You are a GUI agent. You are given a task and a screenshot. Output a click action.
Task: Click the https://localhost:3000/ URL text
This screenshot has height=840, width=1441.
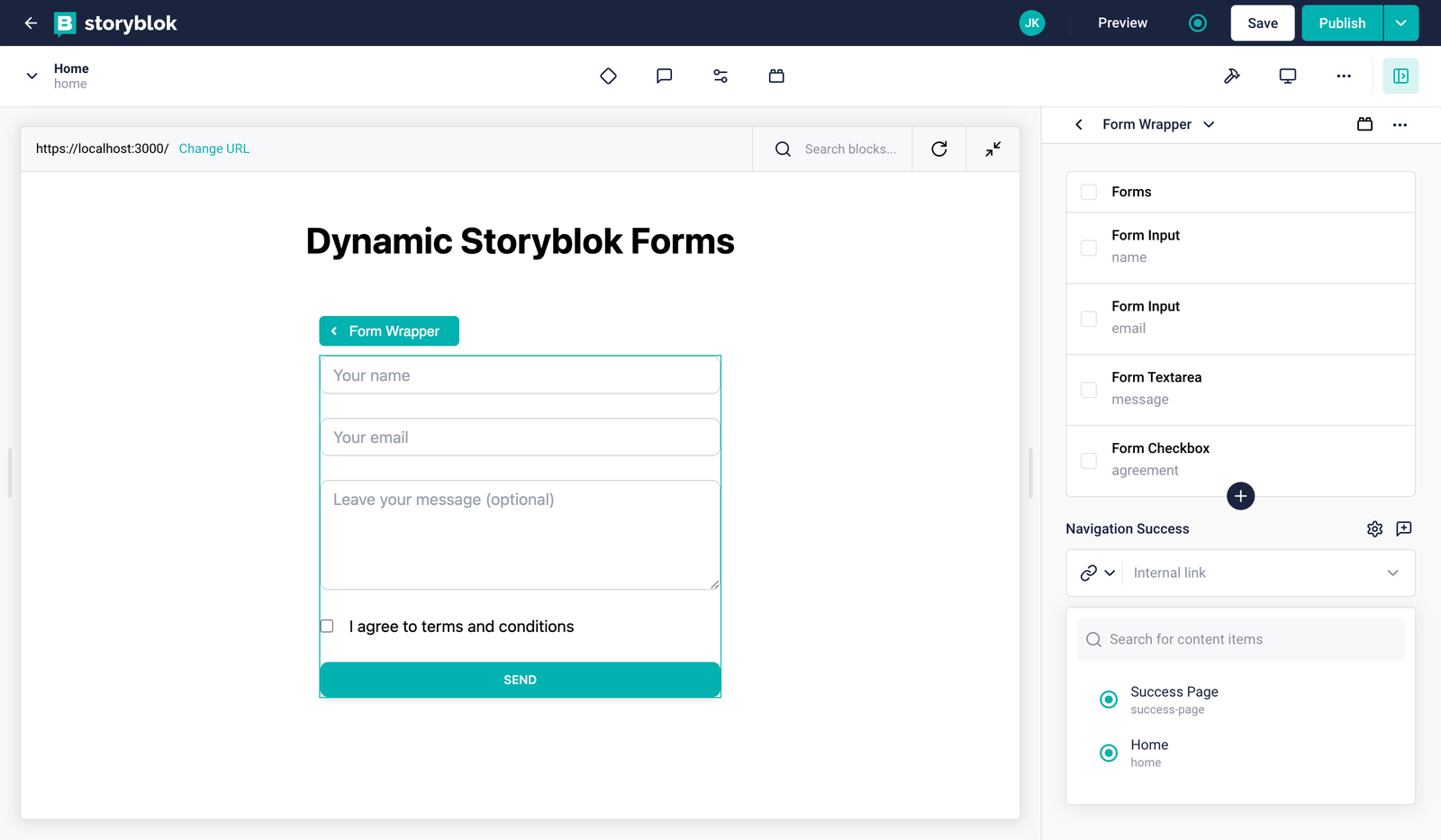click(x=103, y=149)
